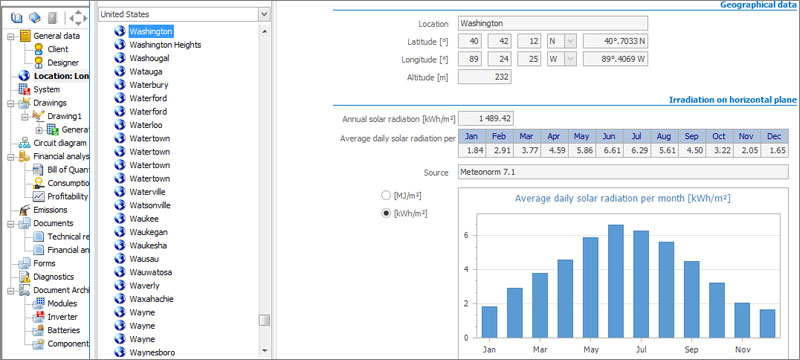Open the Circuit diagram node

[60, 143]
